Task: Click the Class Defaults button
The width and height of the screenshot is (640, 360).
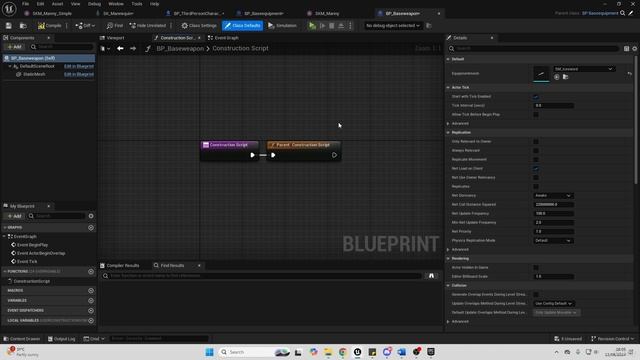Action: pos(242,25)
